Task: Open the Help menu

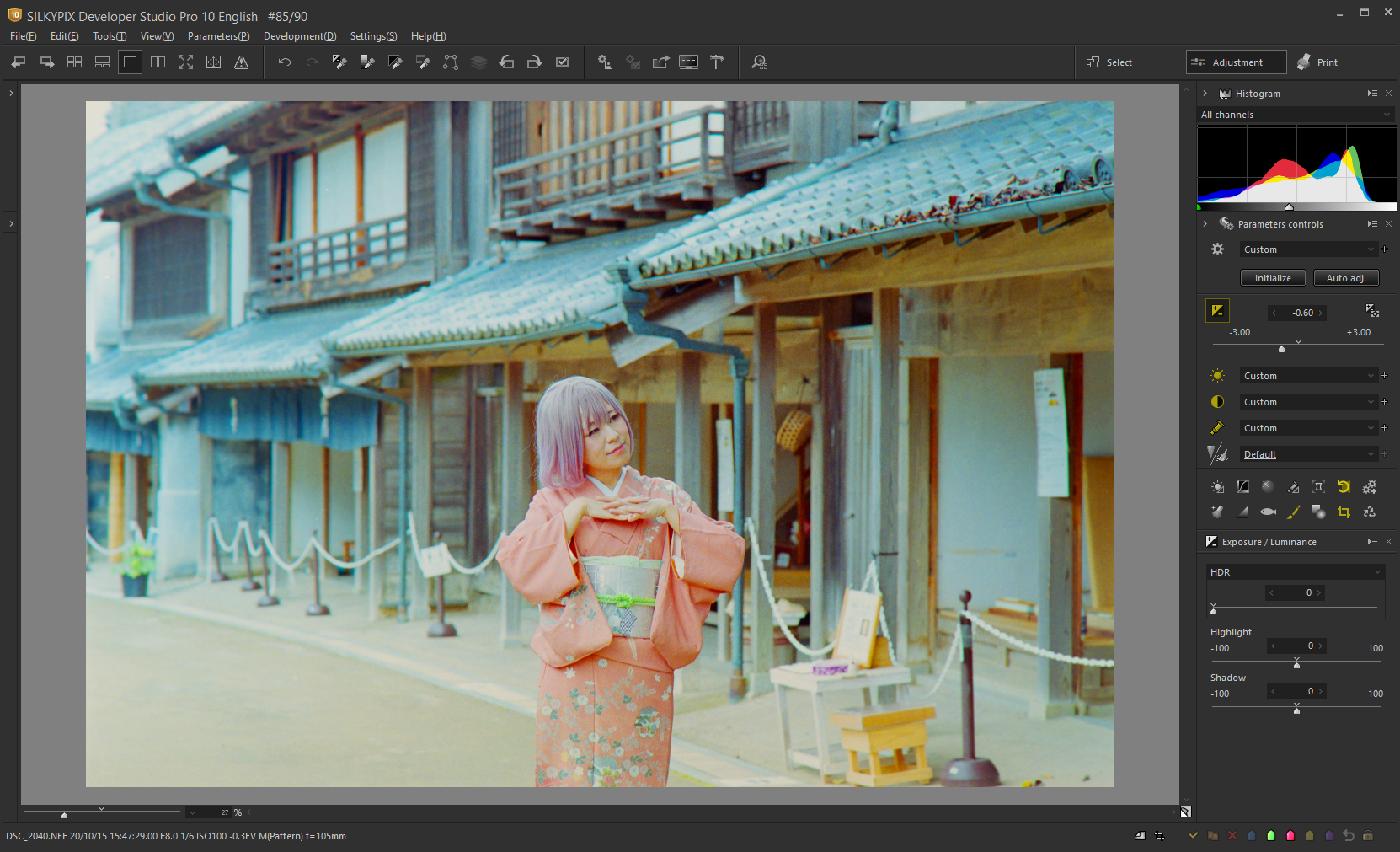Action: pyautogui.click(x=428, y=36)
